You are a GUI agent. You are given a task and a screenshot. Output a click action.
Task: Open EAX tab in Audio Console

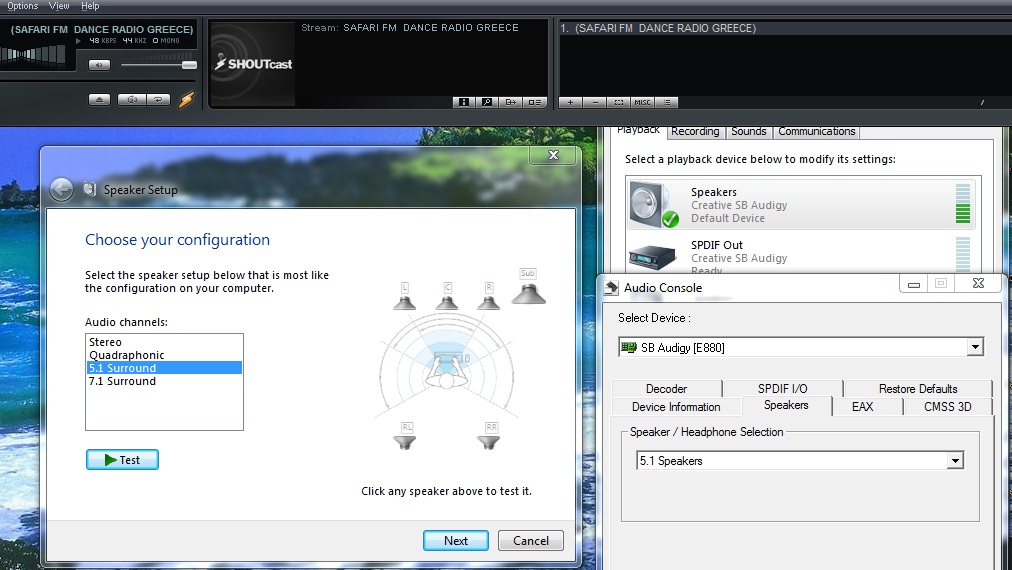pyautogui.click(x=862, y=407)
